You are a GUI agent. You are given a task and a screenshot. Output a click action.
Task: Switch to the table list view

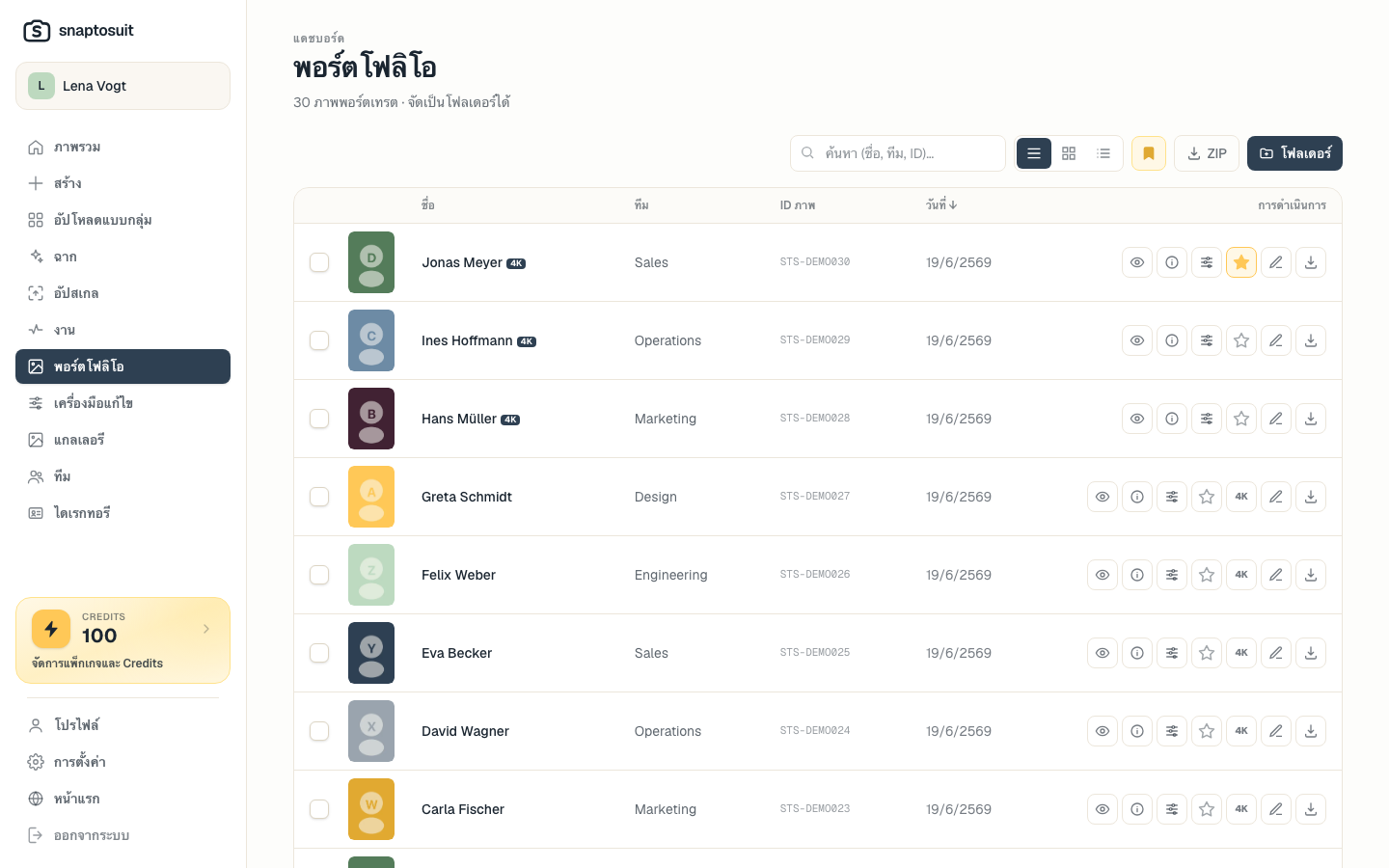[1034, 153]
